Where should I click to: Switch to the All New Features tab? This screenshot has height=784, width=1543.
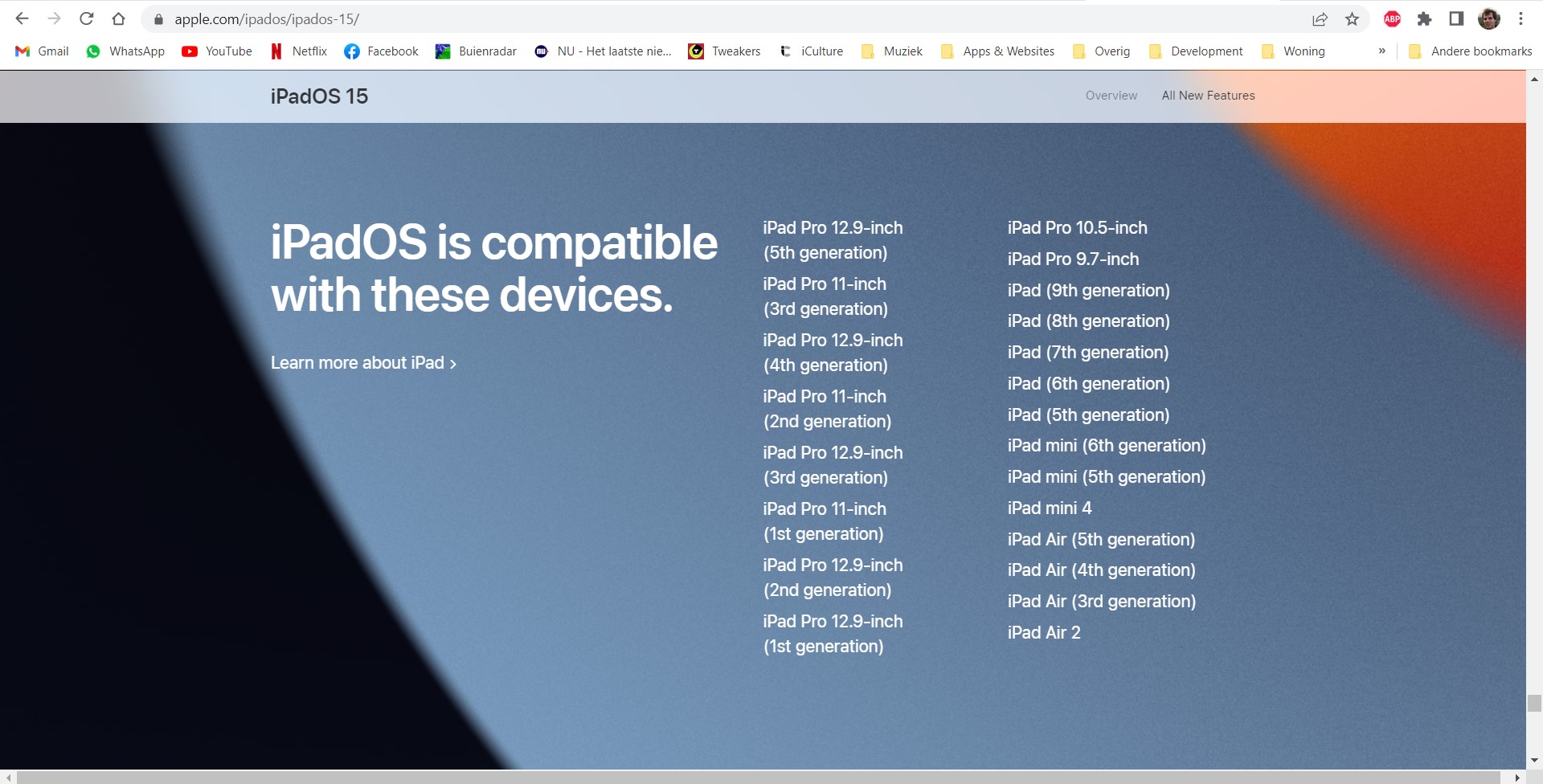coord(1208,96)
